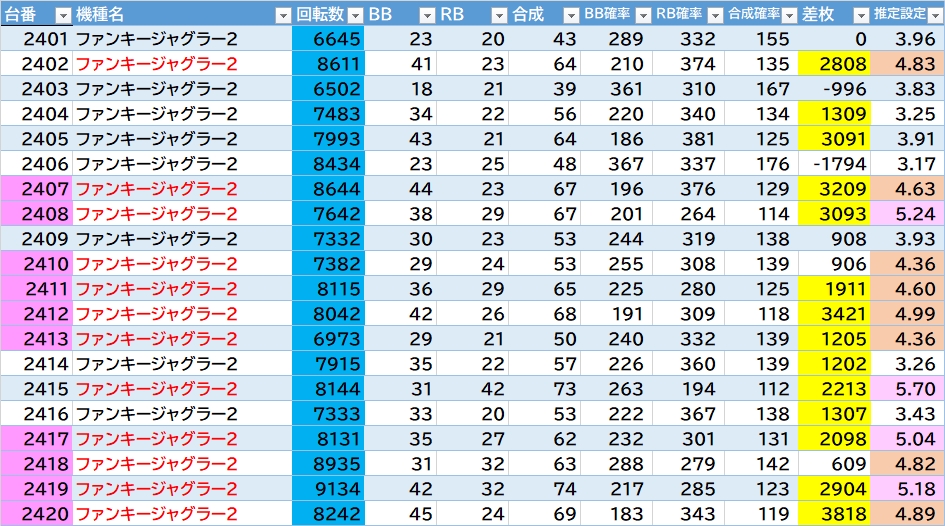This screenshot has height=526, width=945.
Task: Select the 回転数 cell showing 8611
Action: [x=329, y=64]
